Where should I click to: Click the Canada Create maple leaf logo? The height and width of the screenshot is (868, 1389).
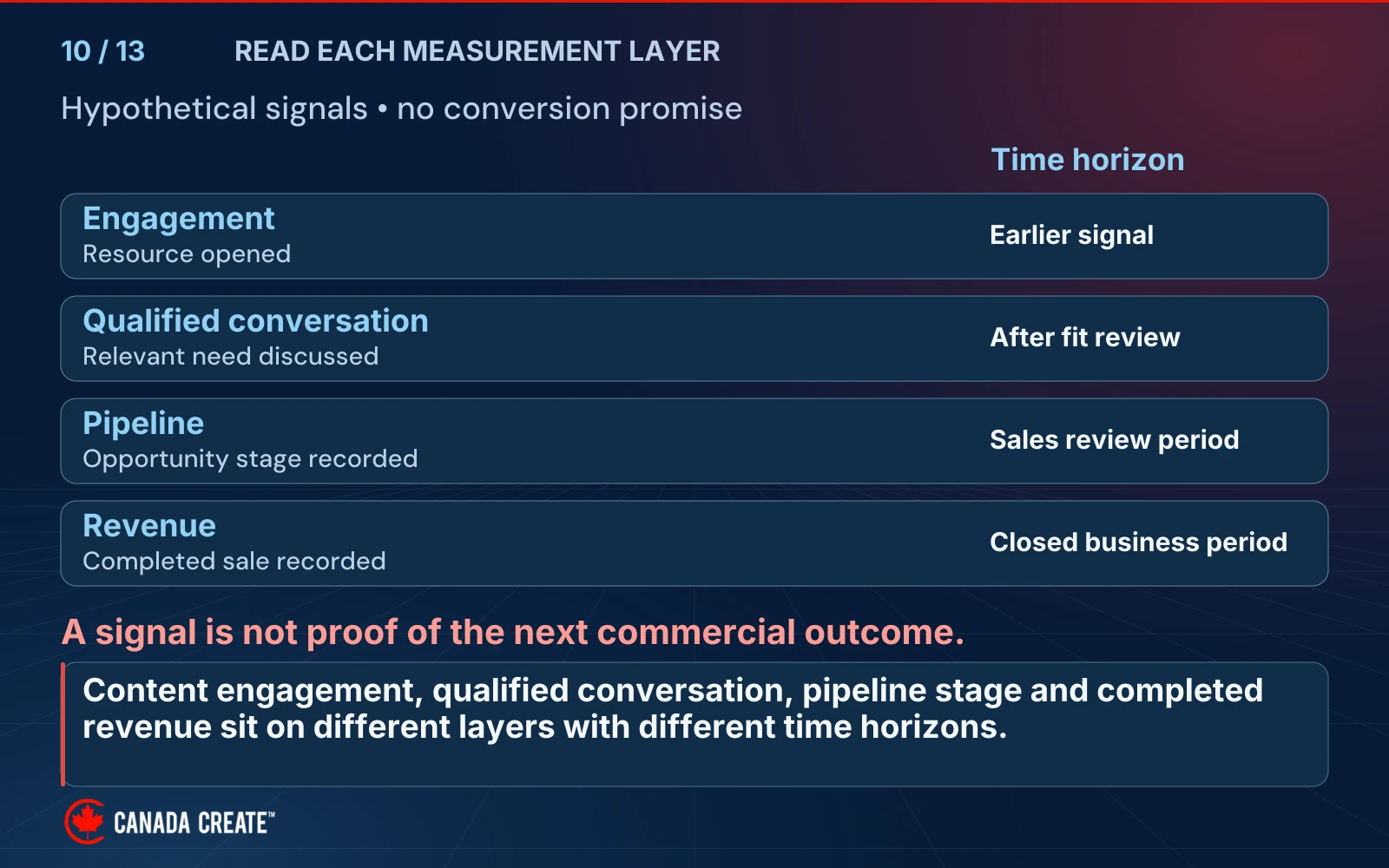click(x=85, y=821)
